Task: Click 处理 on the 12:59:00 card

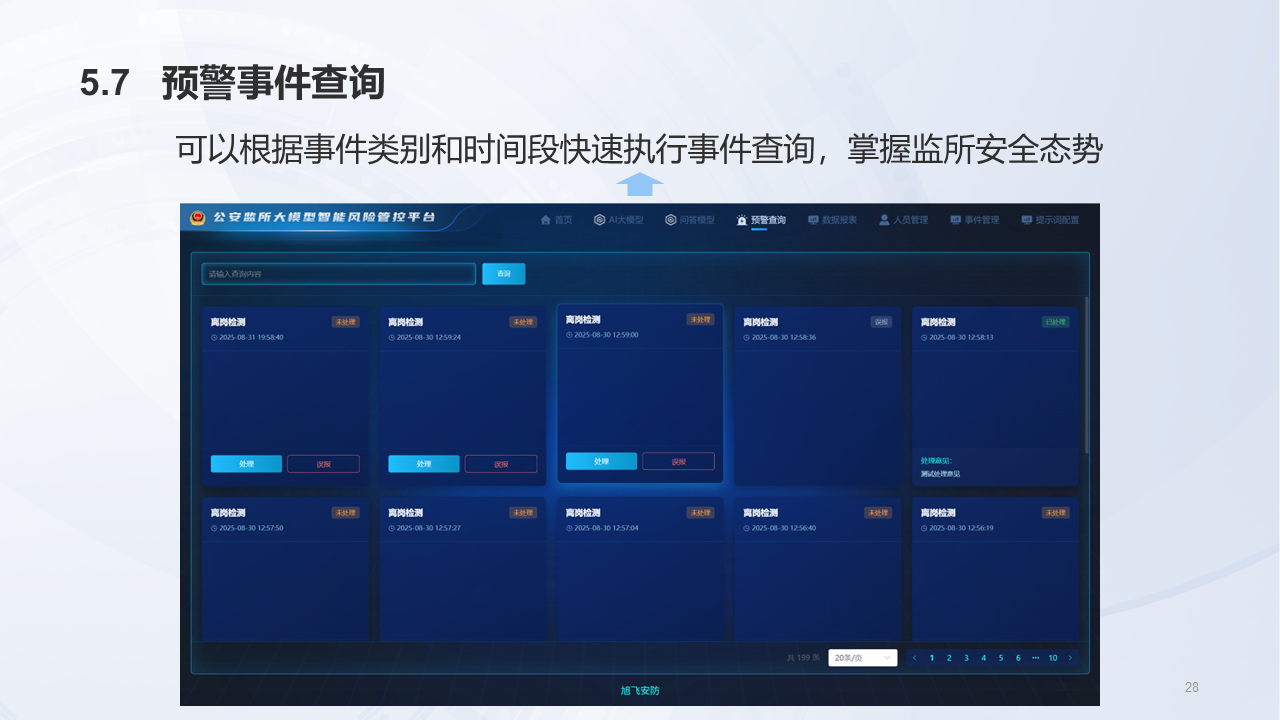Action: (601, 461)
